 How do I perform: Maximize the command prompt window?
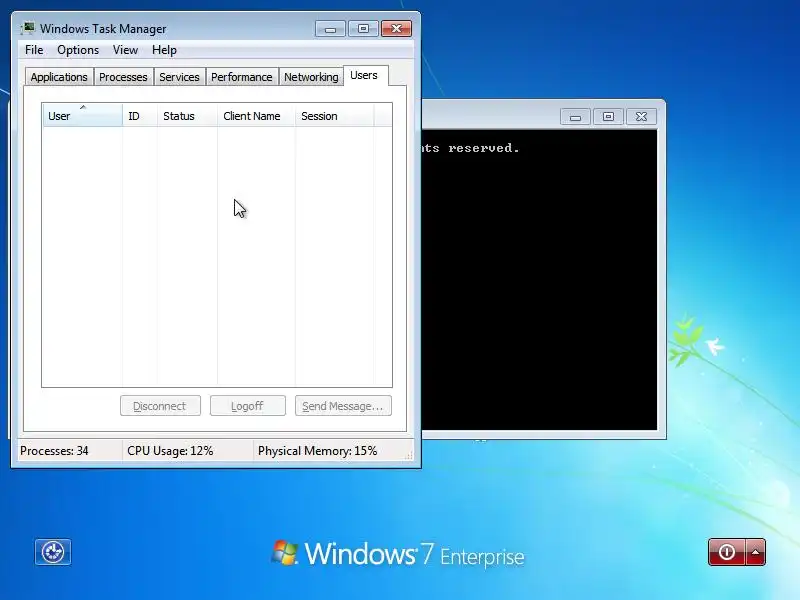coord(608,117)
